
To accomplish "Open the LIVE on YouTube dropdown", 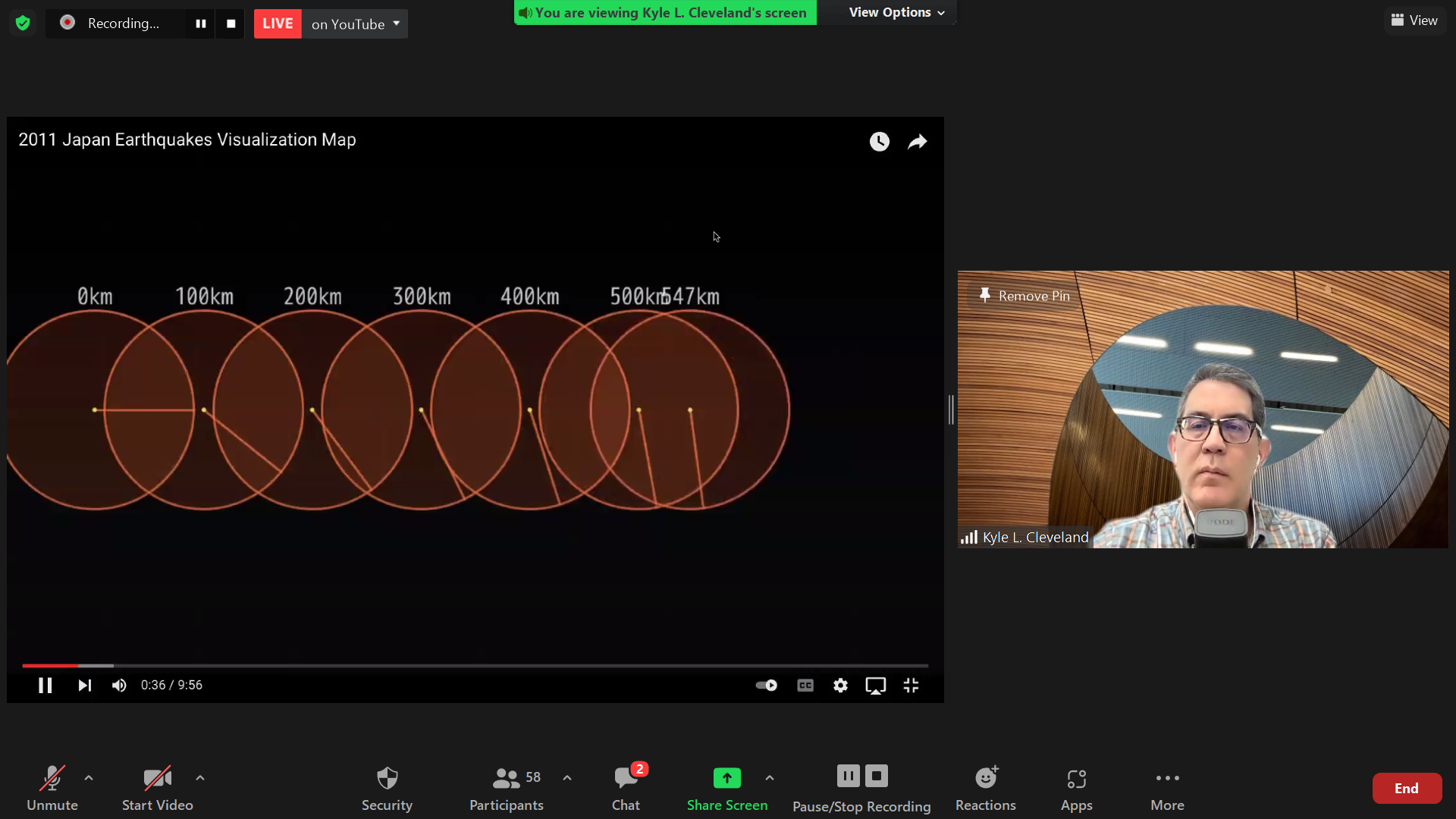I will coord(396,24).
